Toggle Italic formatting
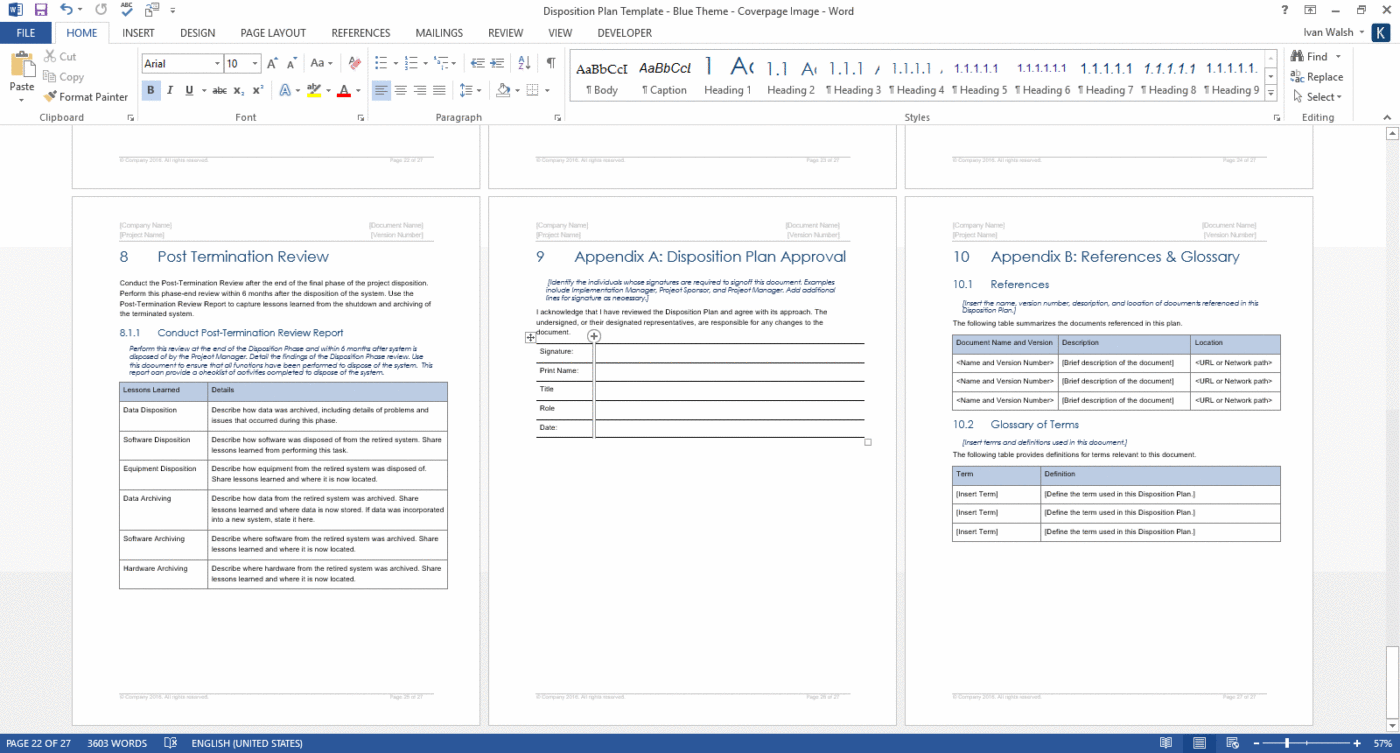Screen dimensions: 1400x753 point(168,91)
